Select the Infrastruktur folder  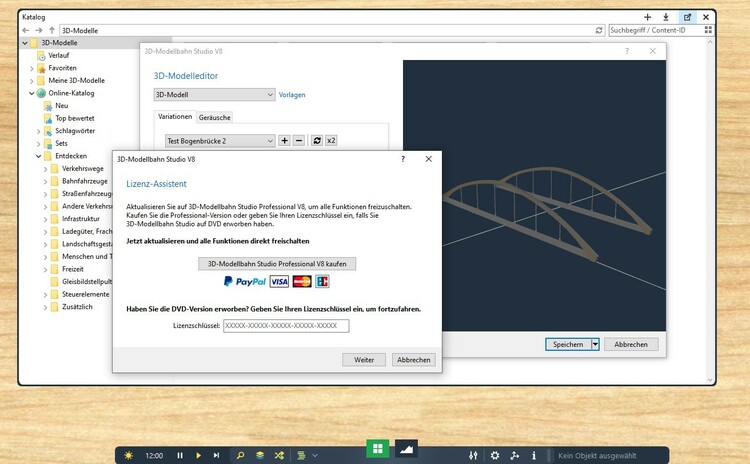(x=81, y=219)
